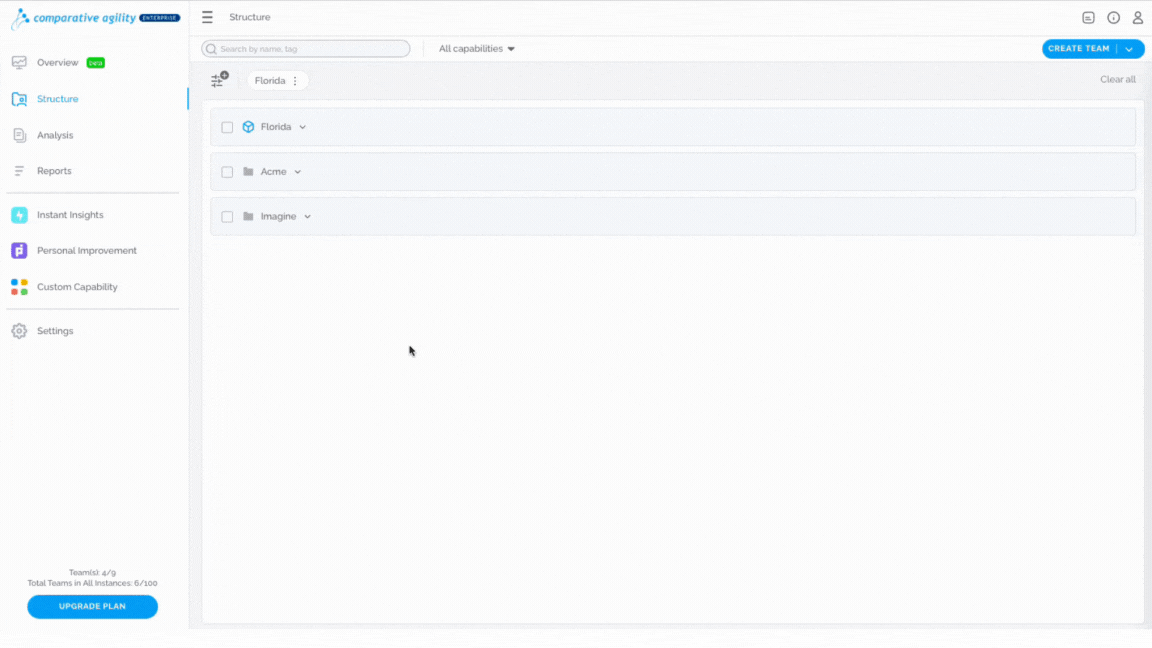1152x648 pixels.
Task: Select the Acme row checkbox
Action: pos(227,172)
